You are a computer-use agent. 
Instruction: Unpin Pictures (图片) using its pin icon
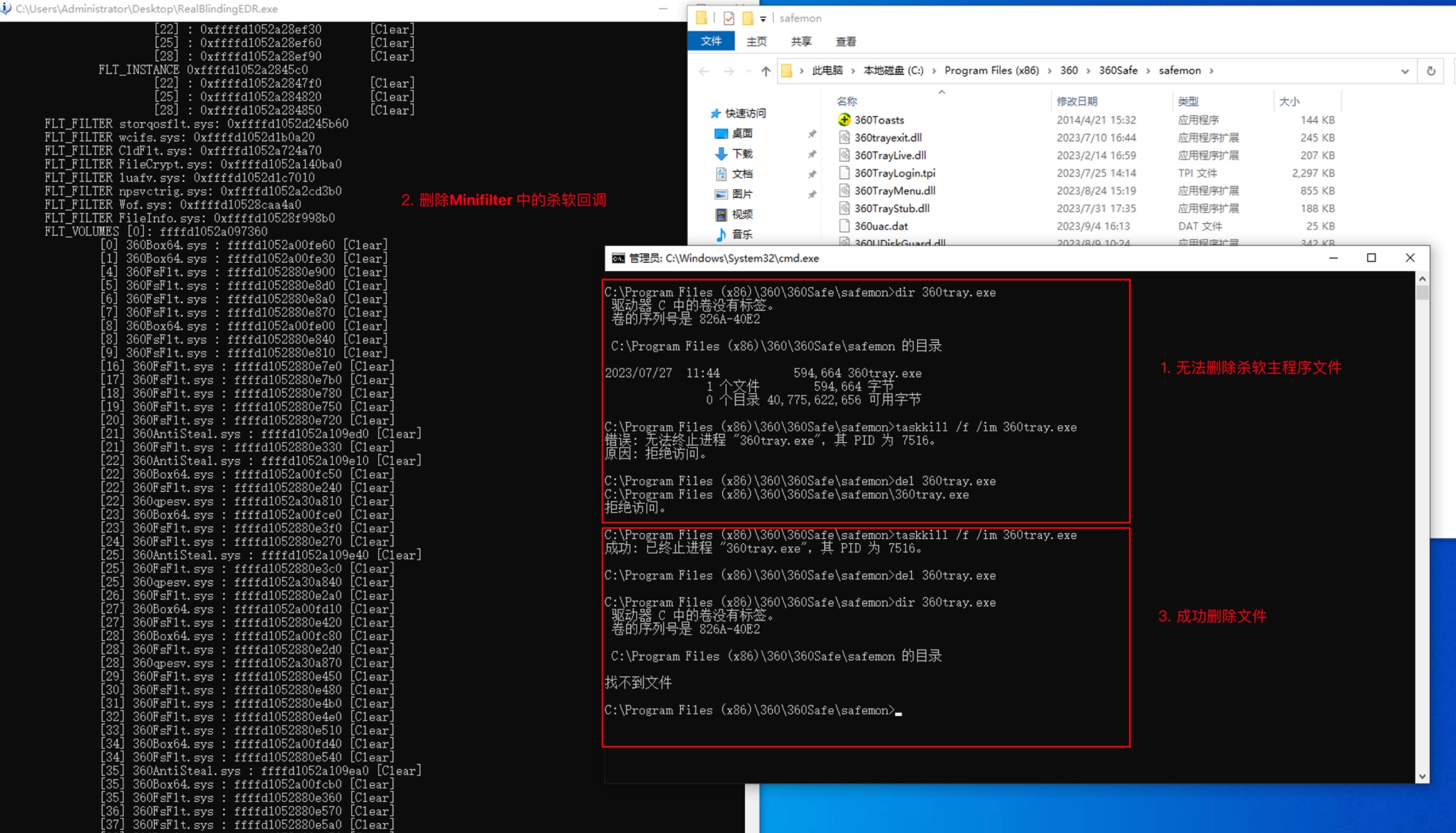point(811,194)
